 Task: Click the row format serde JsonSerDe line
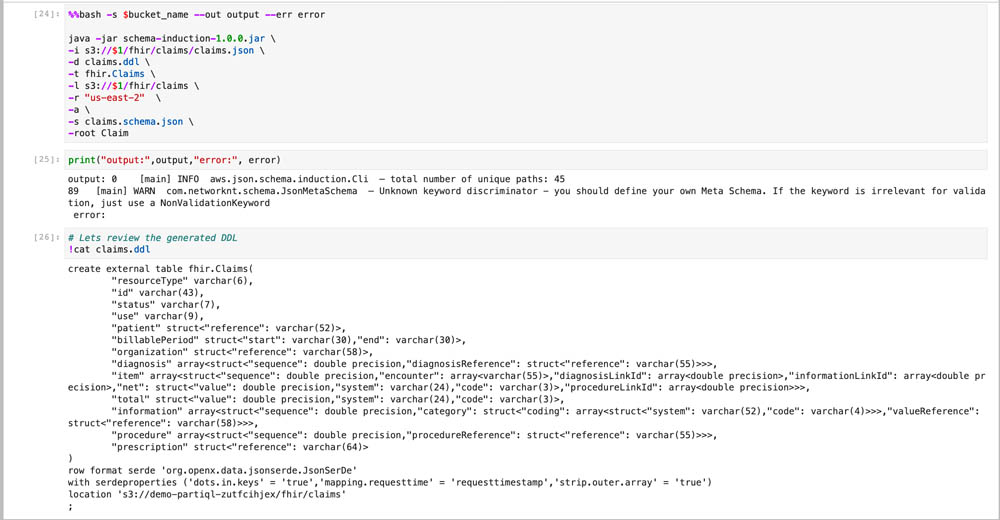click(212, 470)
